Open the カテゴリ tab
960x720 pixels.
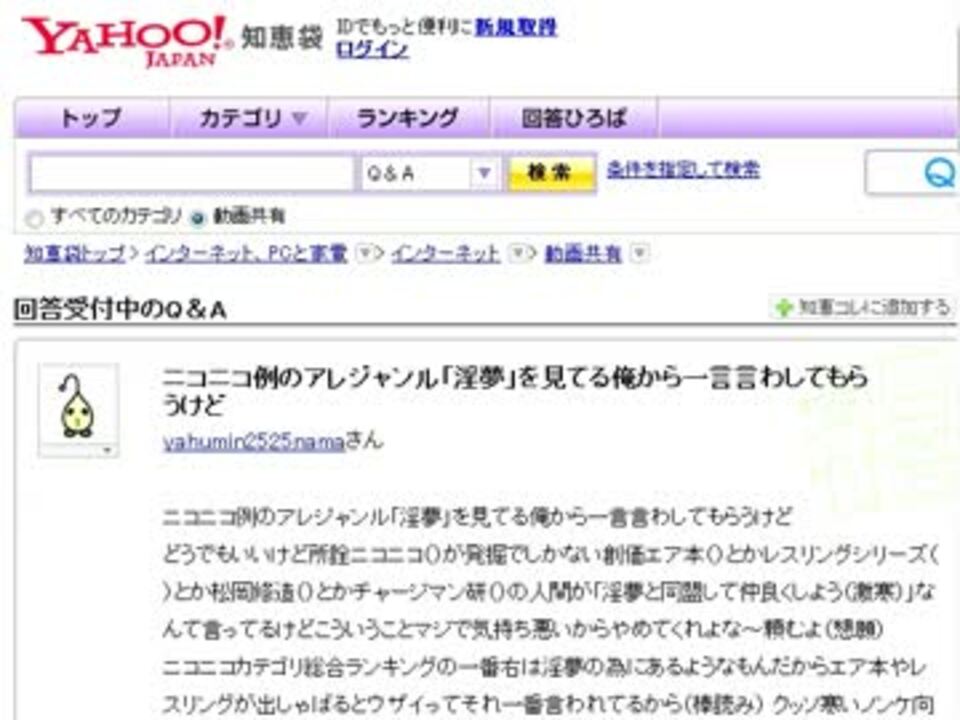pyautogui.click(x=250, y=118)
